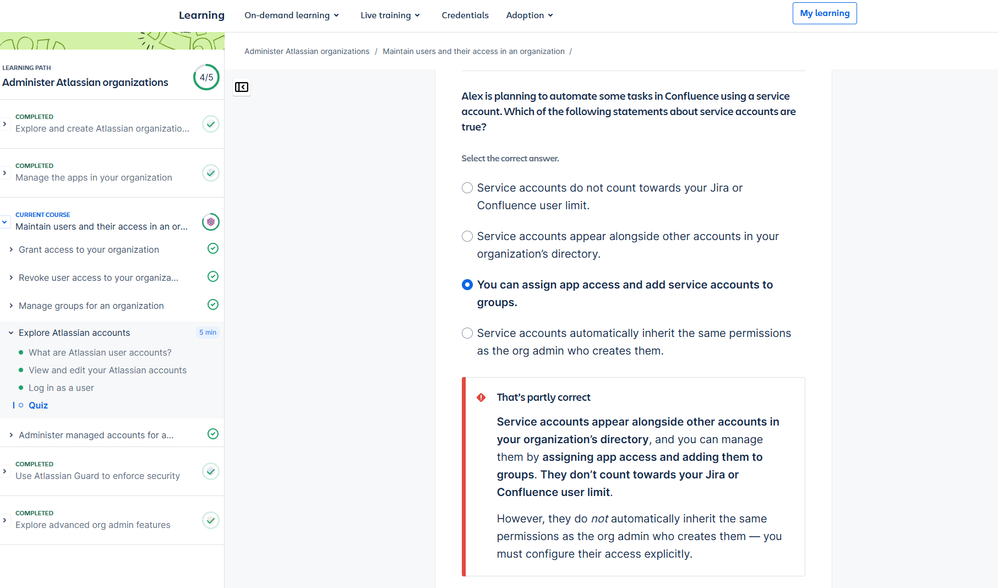The height and width of the screenshot is (588, 998).
Task: Click the checkmark beside Grant access to your organization
Action: [210, 248]
